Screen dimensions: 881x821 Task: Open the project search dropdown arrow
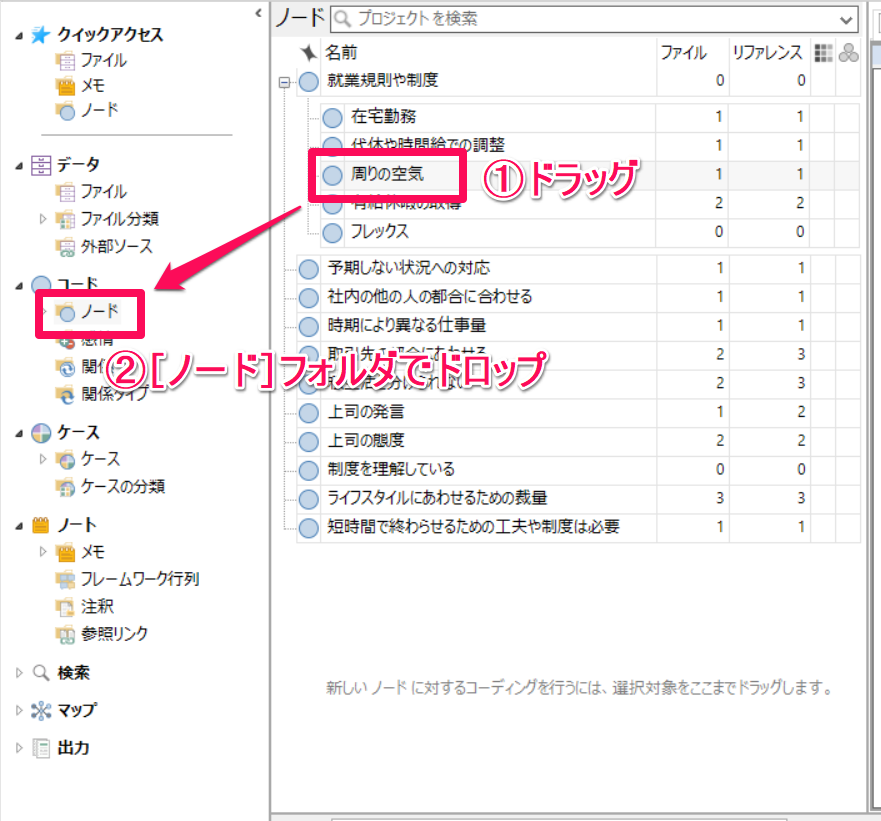(x=848, y=18)
